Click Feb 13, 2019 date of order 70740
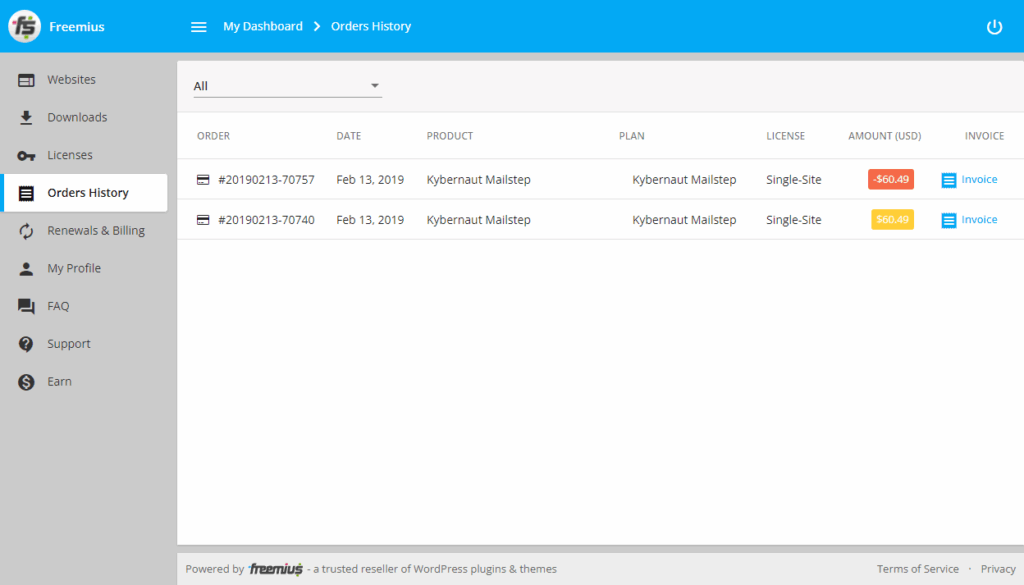Image resolution: width=1024 pixels, height=585 pixels. point(370,220)
